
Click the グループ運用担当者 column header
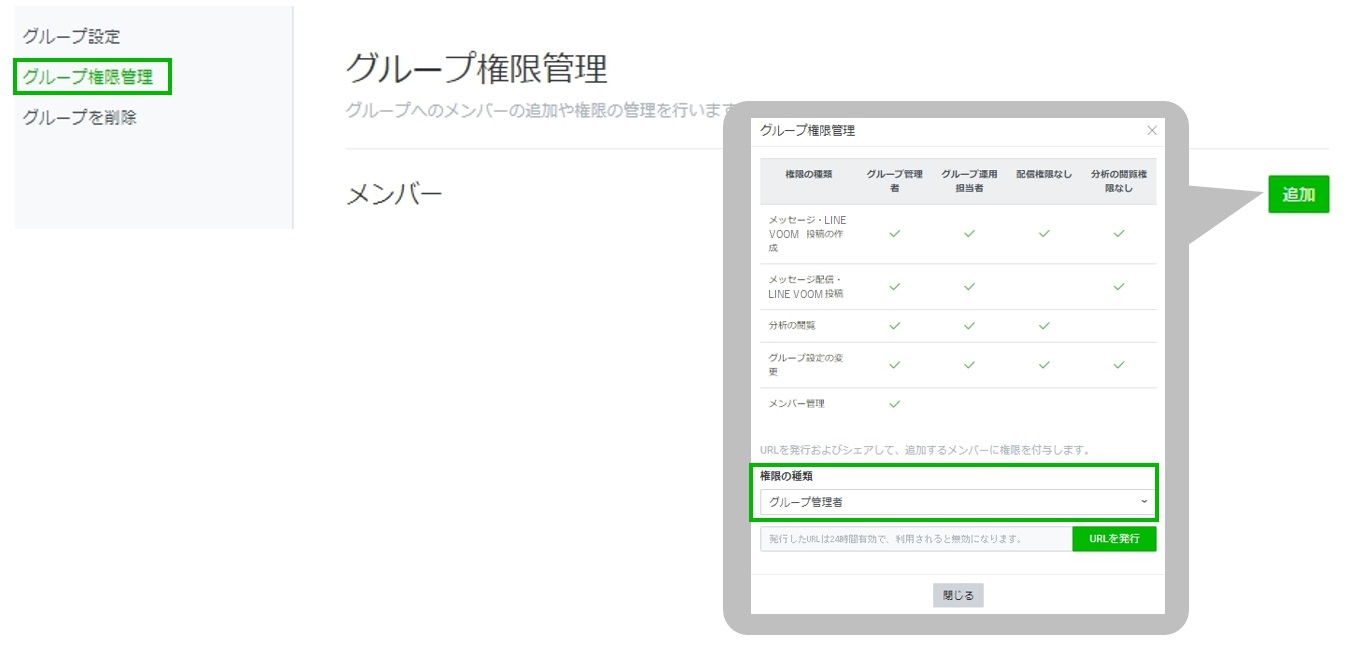click(969, 181)
